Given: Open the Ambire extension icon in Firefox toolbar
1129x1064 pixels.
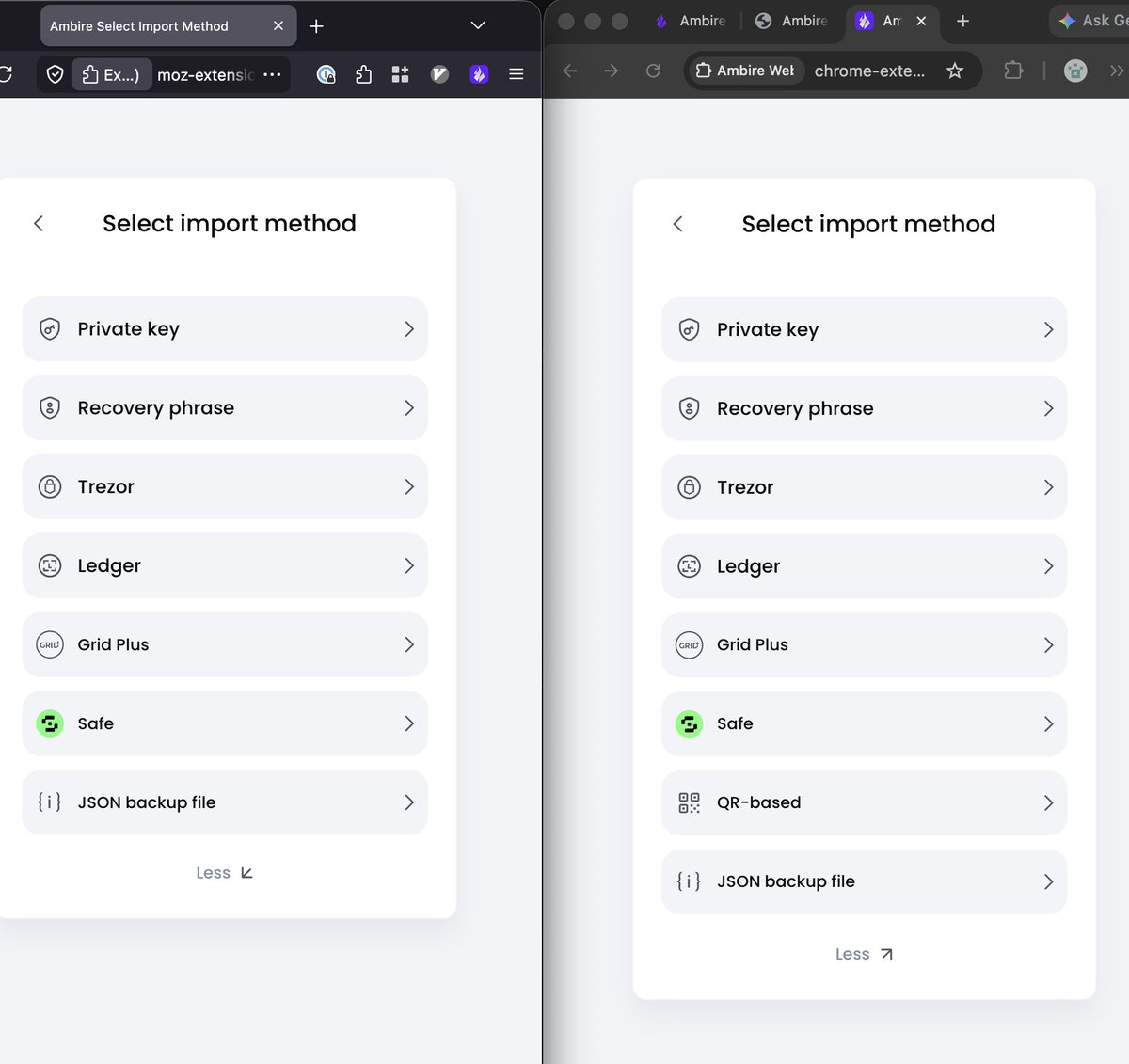Looking at the screenshot, I should click(479, 74).
